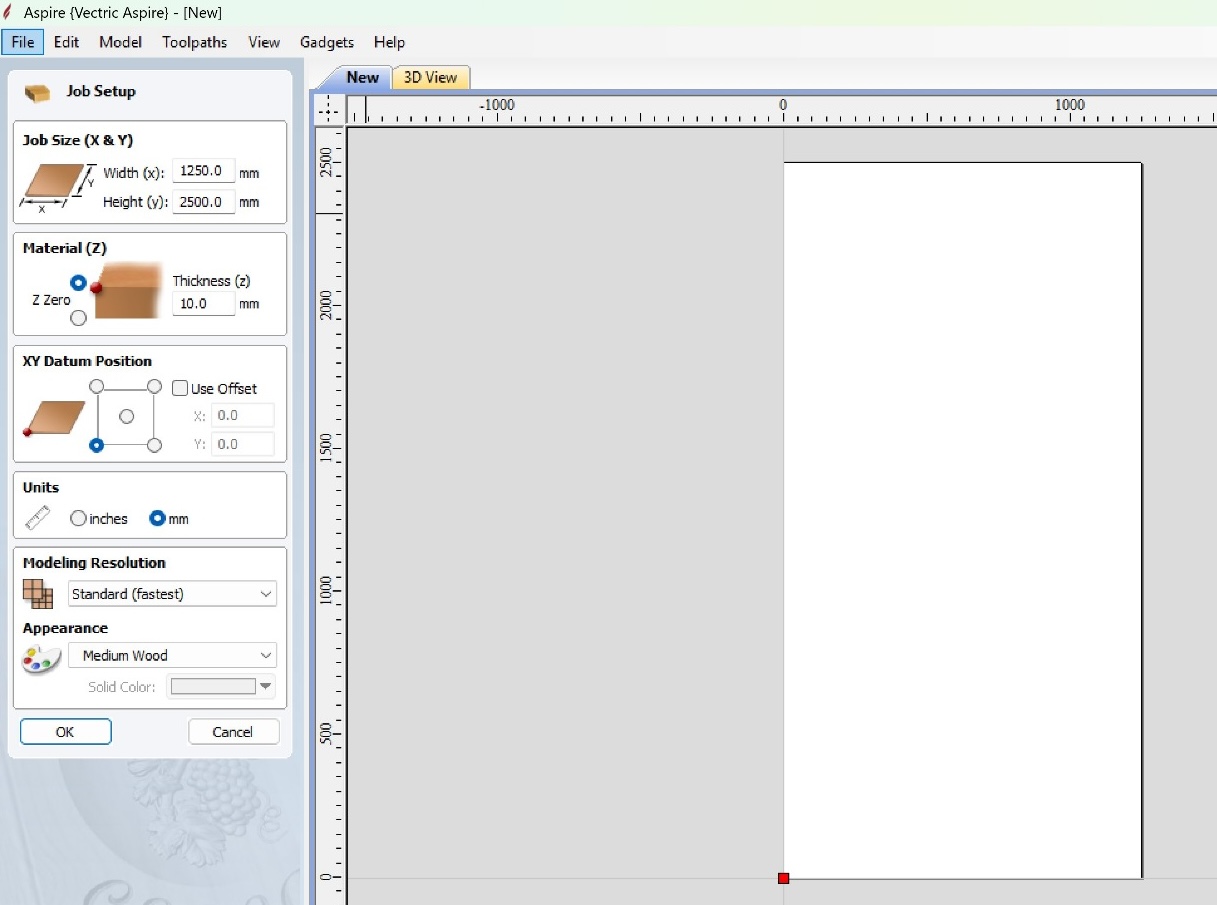The width and height of the screenshot is (1217, 905).
Task: Open the Edit menu
Action: [x=67, y=42]
